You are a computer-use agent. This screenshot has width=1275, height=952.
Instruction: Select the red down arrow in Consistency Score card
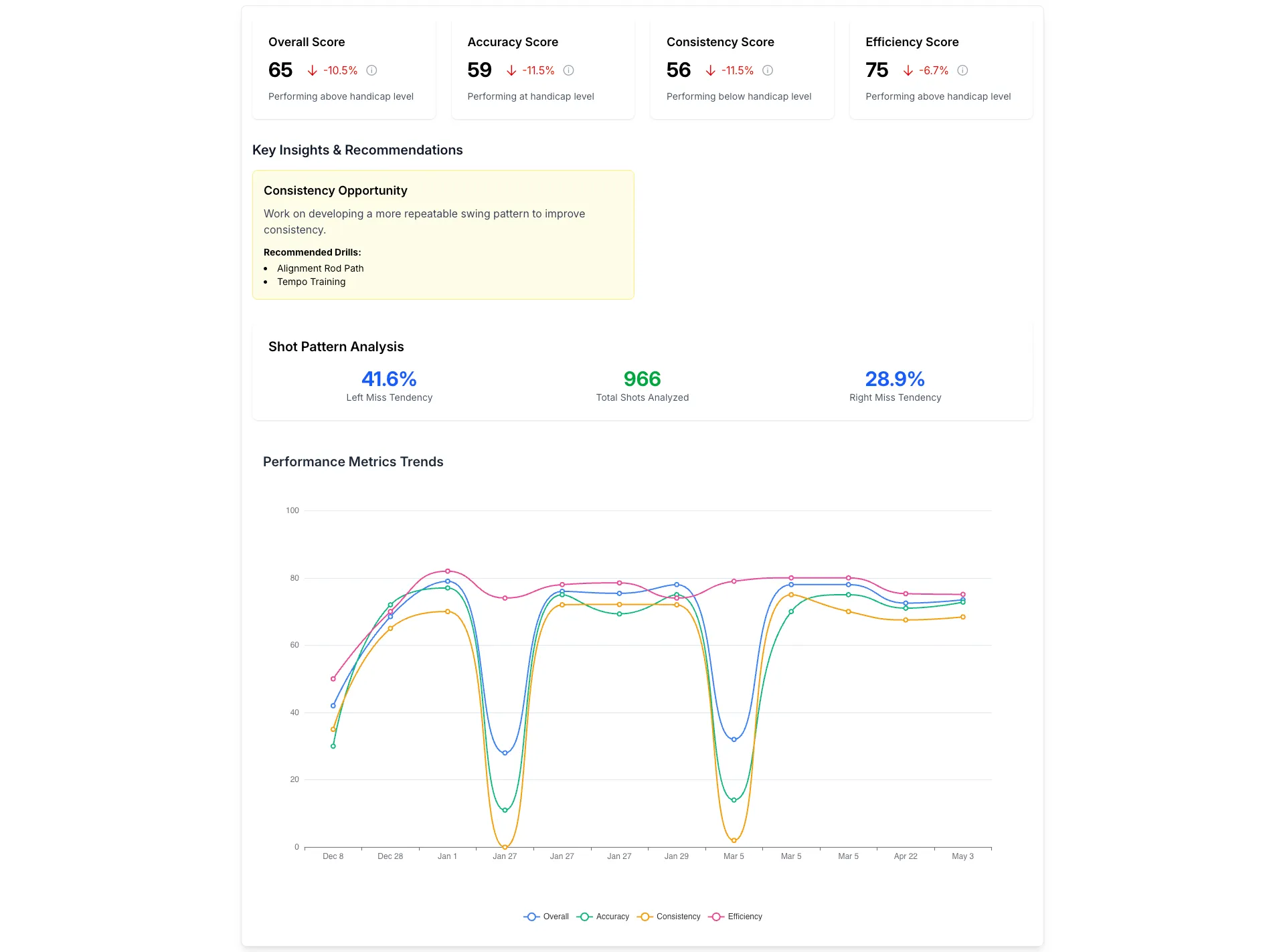(710, 70)
